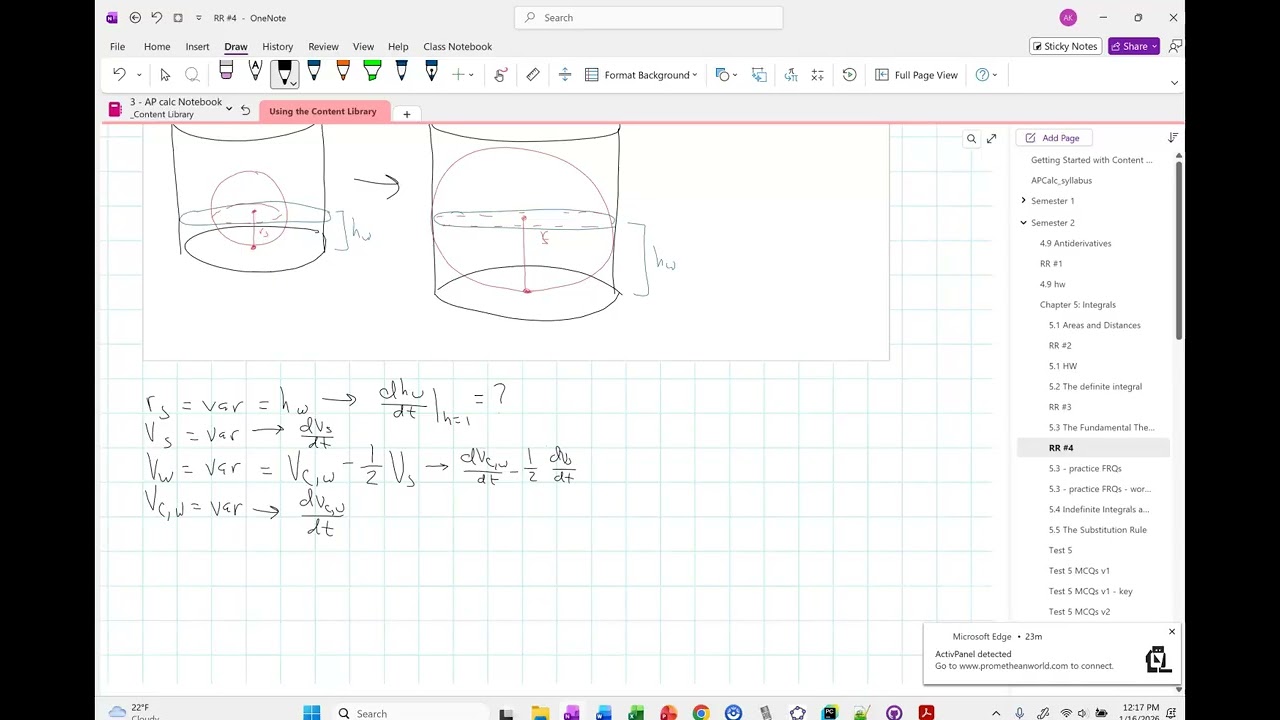Toggle Draw with Touch mode

(x=501, y=75)
